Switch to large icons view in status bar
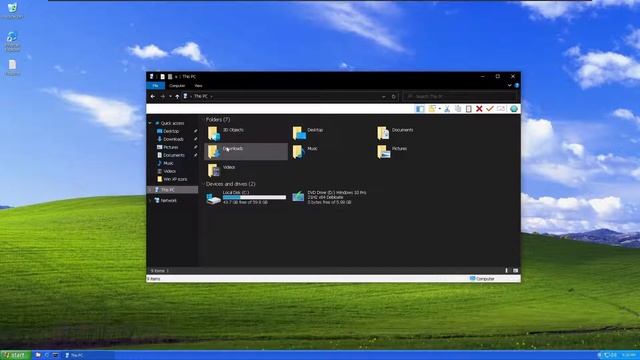Viewport: 640px width, 360px height. coord(516,270)
